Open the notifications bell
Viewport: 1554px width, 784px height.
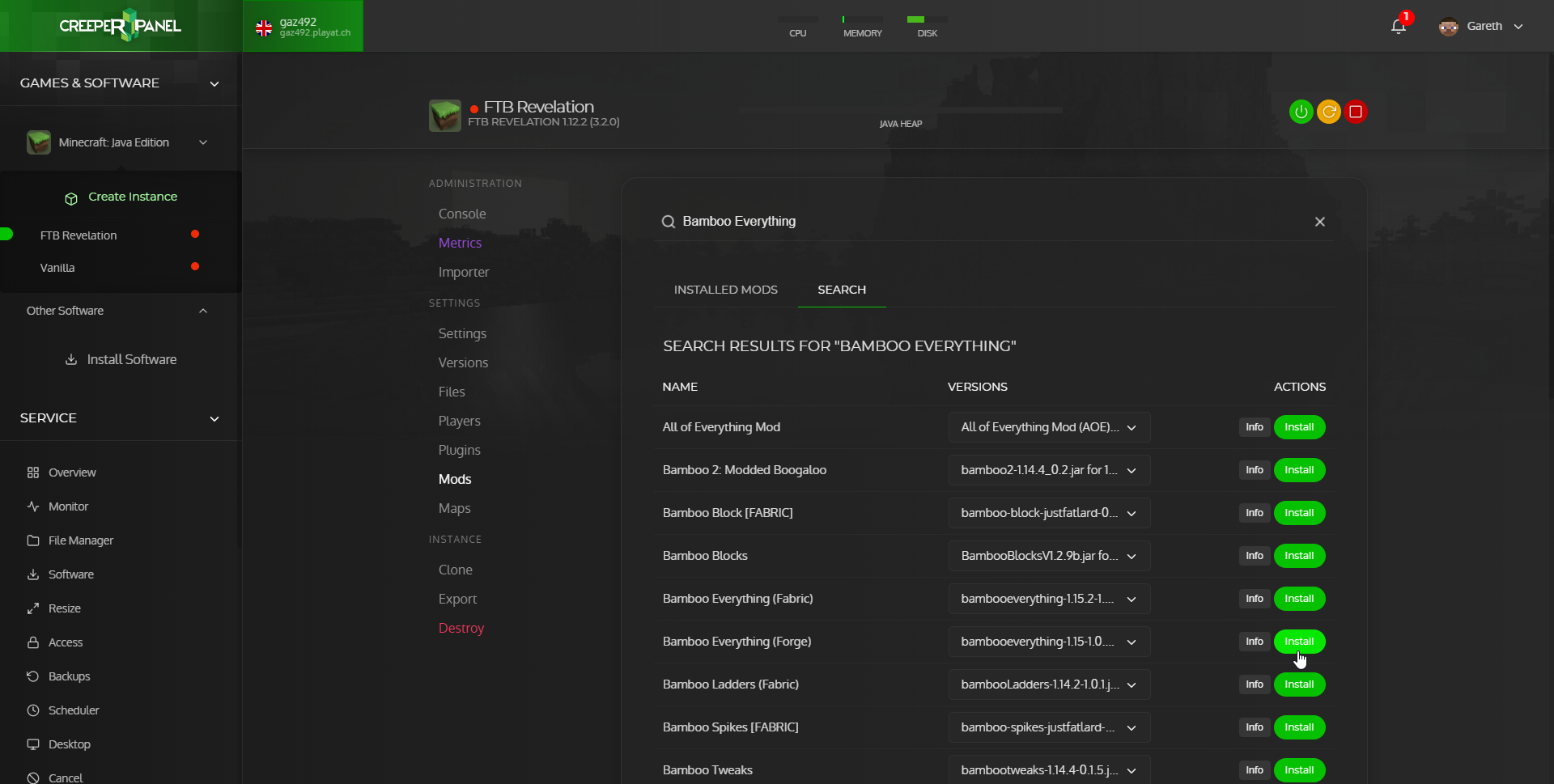click(x=1399, y=26)
